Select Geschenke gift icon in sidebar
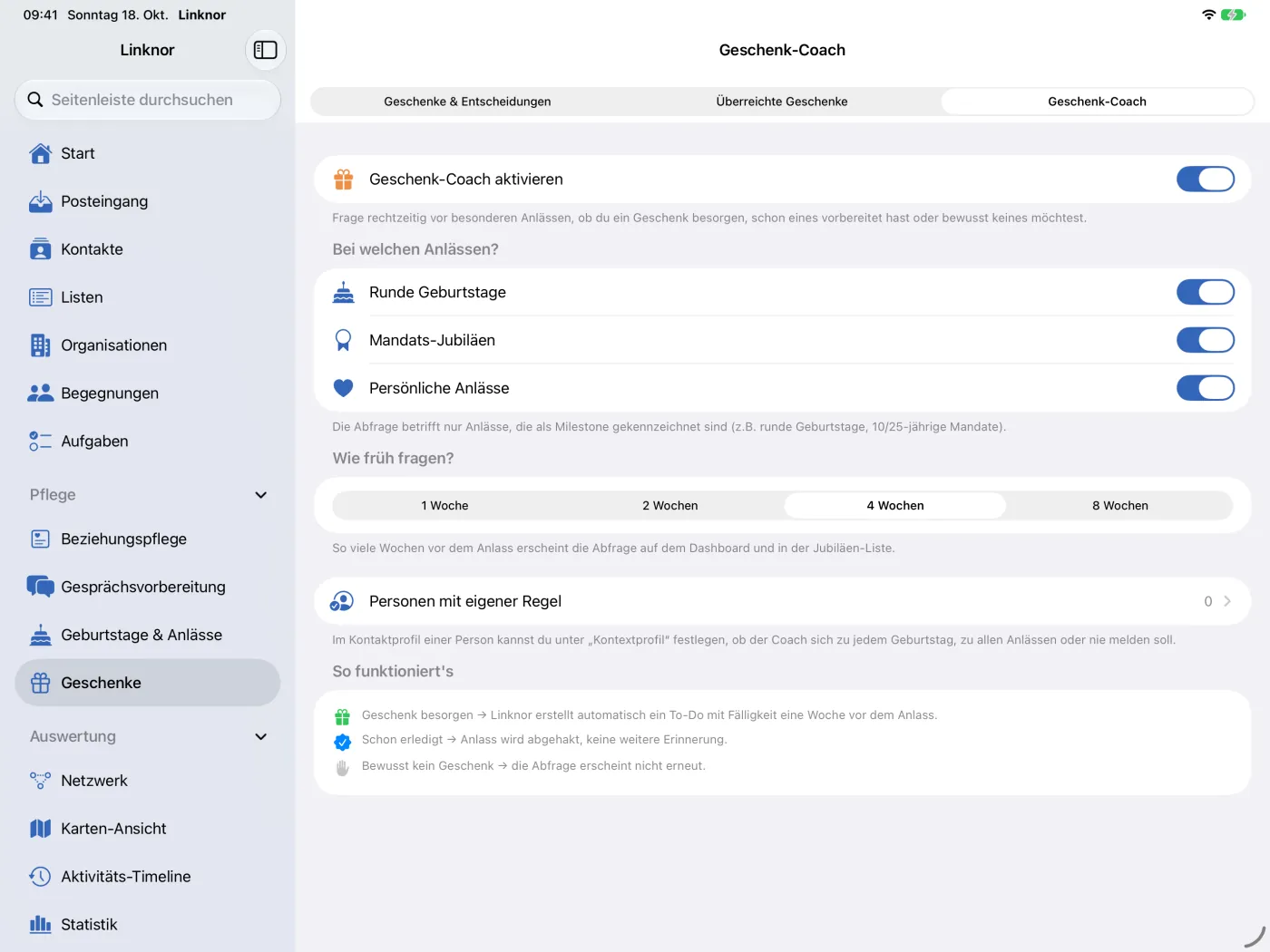Viewport: 1270px width, 952px height. click(41, 683)
